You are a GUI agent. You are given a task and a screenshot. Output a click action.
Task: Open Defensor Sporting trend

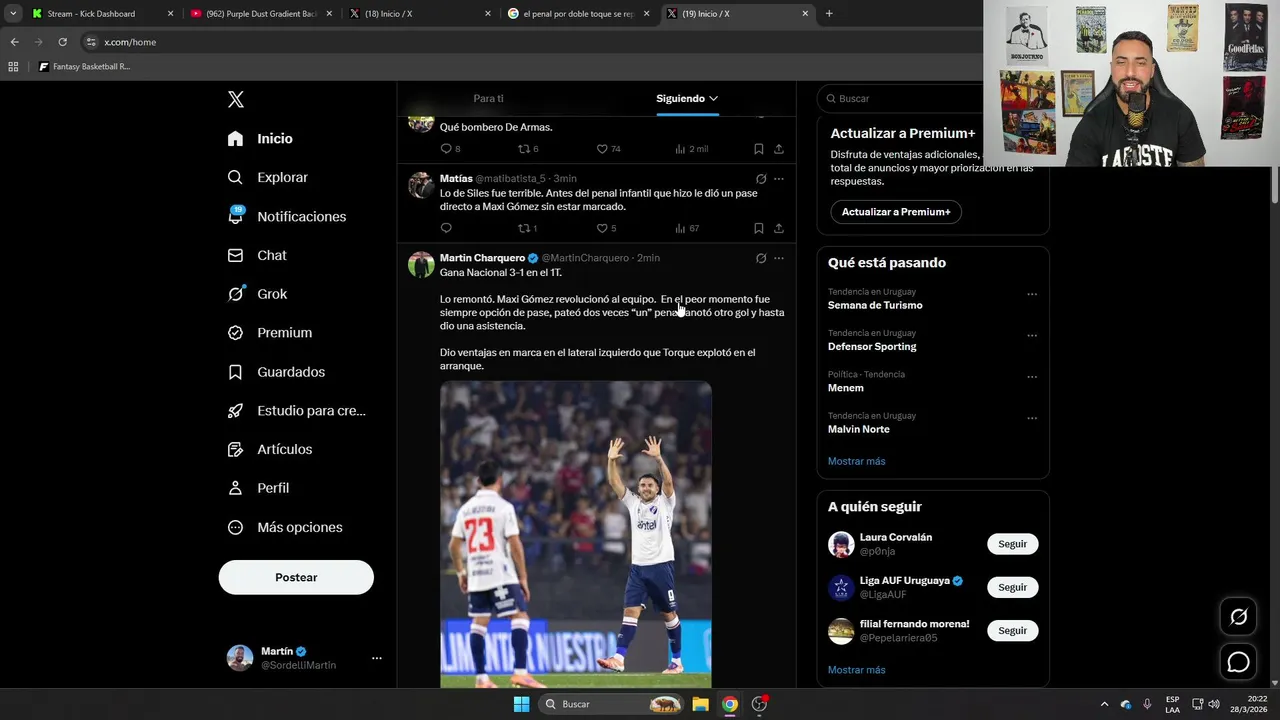tap(872, 346)
